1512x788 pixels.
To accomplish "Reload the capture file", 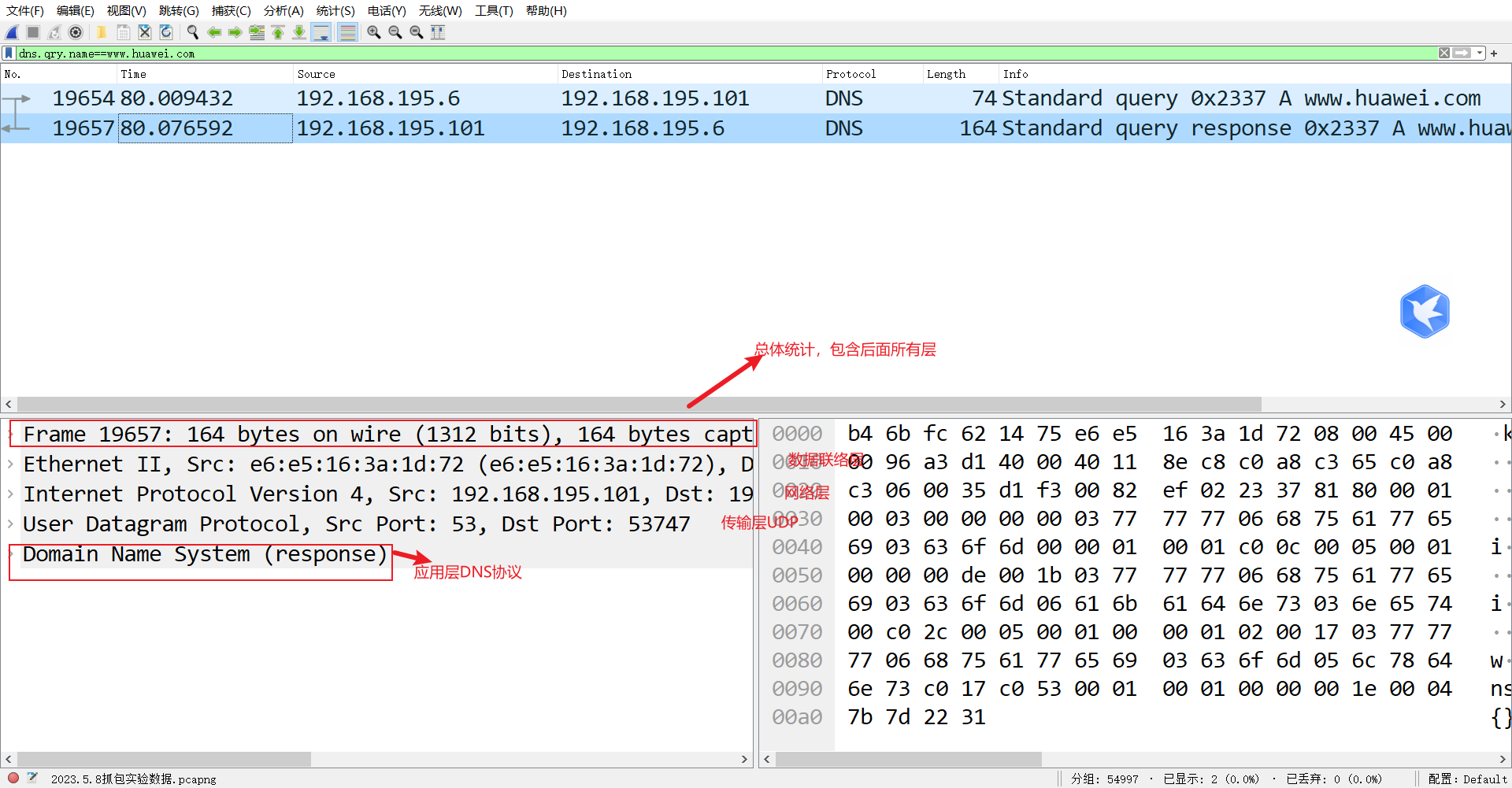I will click(165, 32).
